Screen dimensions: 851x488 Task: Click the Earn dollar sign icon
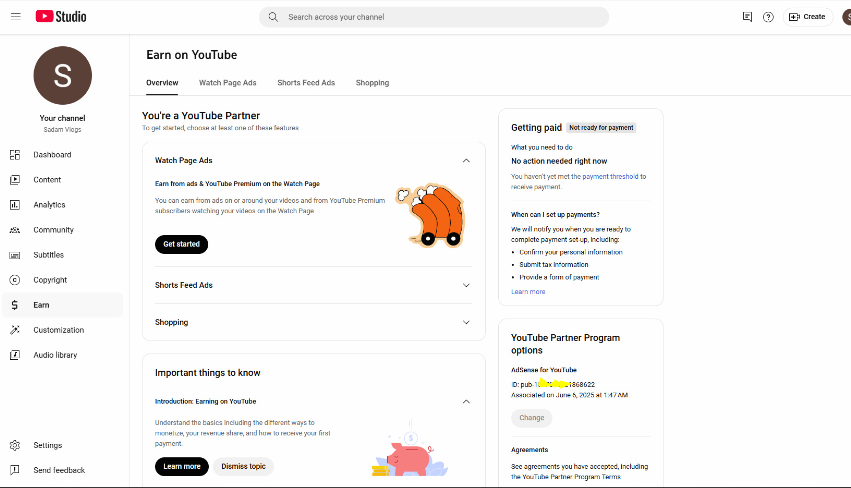point(15,305)
